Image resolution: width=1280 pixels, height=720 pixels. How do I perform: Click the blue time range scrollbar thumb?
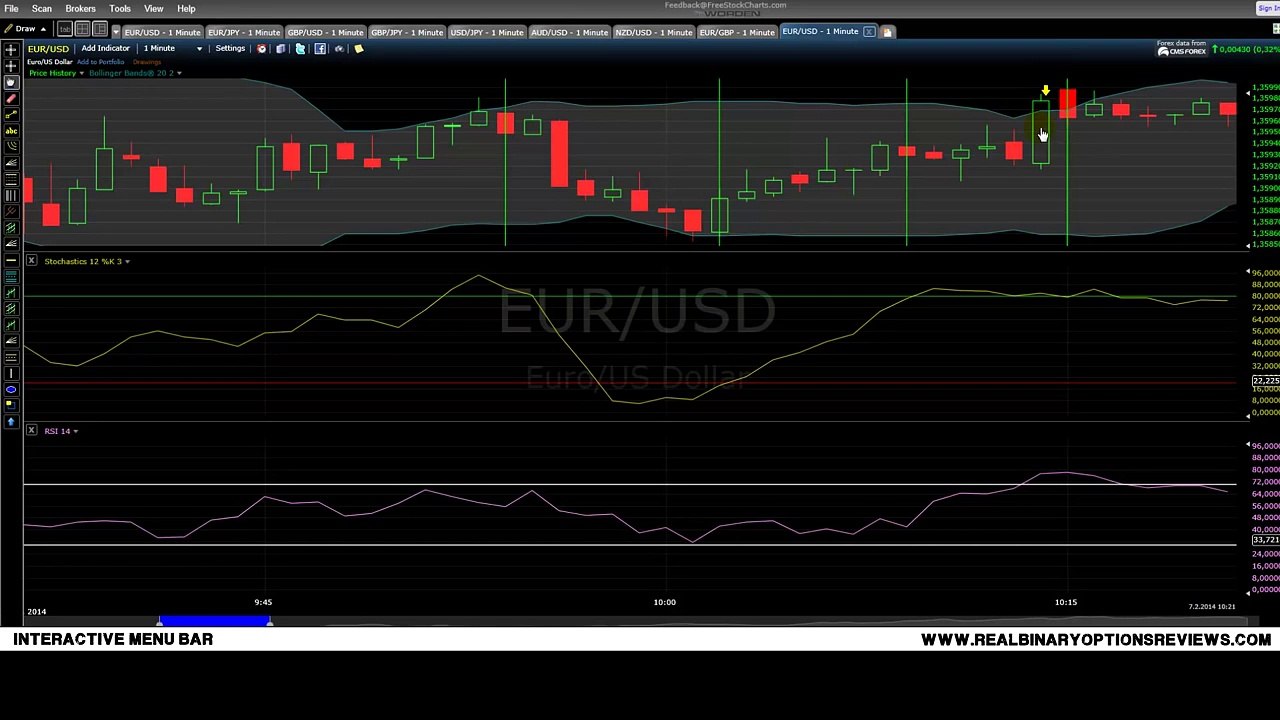click(x=214, y=622)
